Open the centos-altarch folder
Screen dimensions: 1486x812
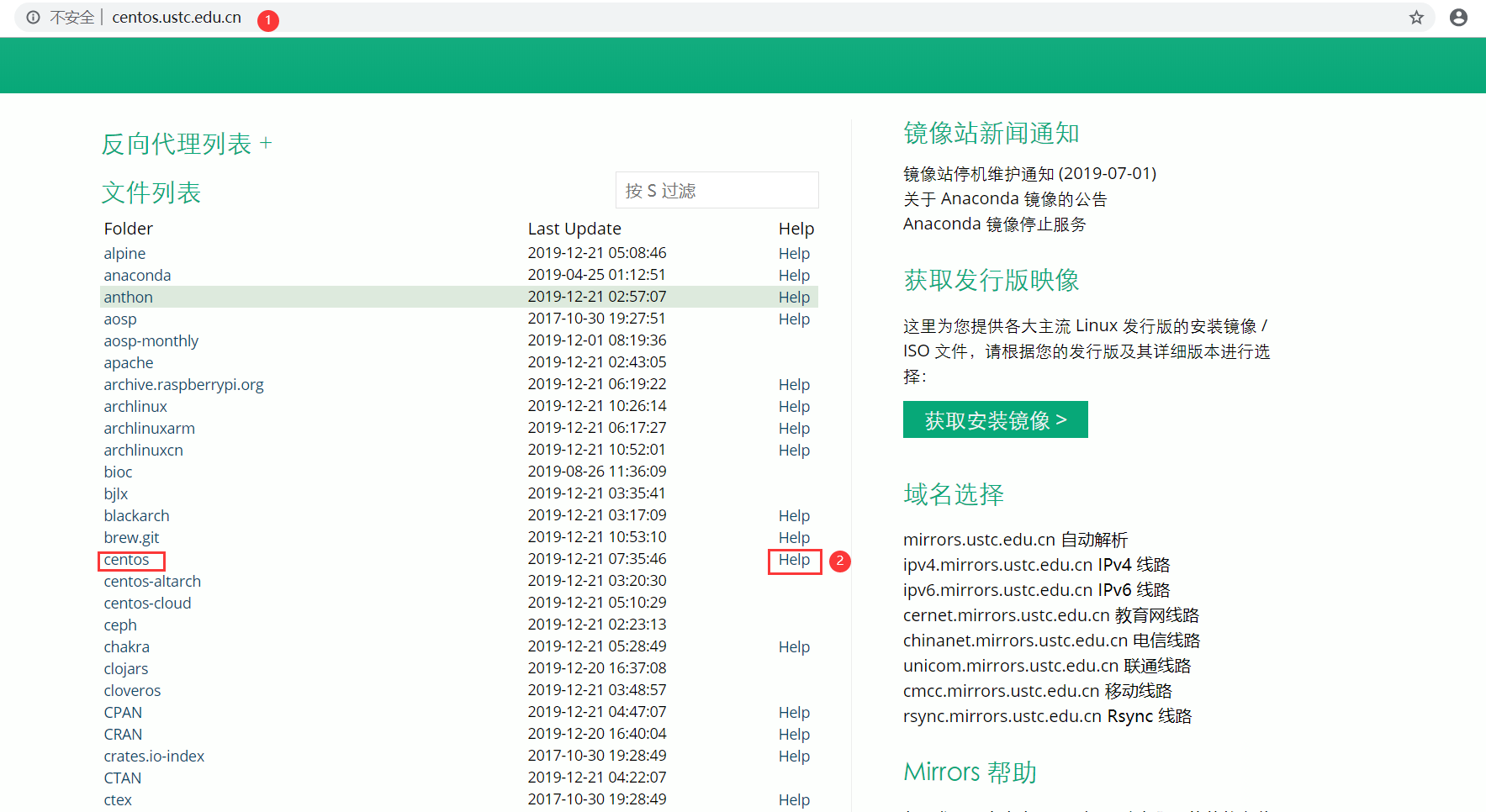click(x=152, y=581)
